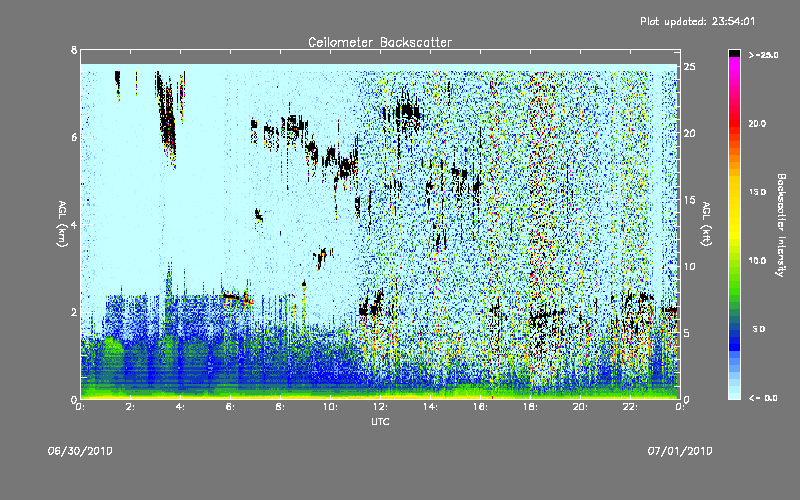This screenshot has width=800, height=500.
Task: Click the ">-25.0" colorbar maximum label
Action: [x=764, y=55]
